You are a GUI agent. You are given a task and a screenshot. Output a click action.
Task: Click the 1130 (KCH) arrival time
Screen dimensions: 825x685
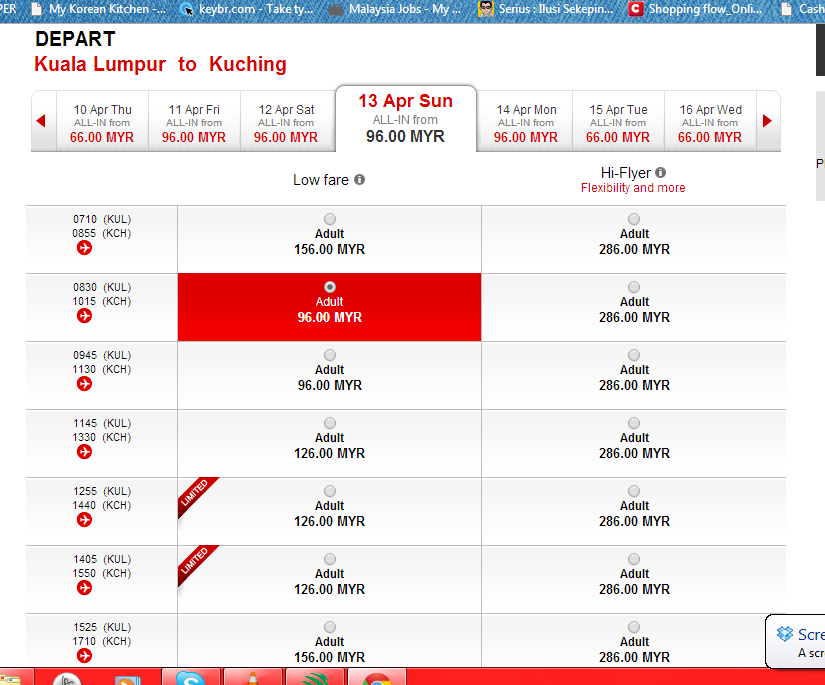click(x=102, y=369)
